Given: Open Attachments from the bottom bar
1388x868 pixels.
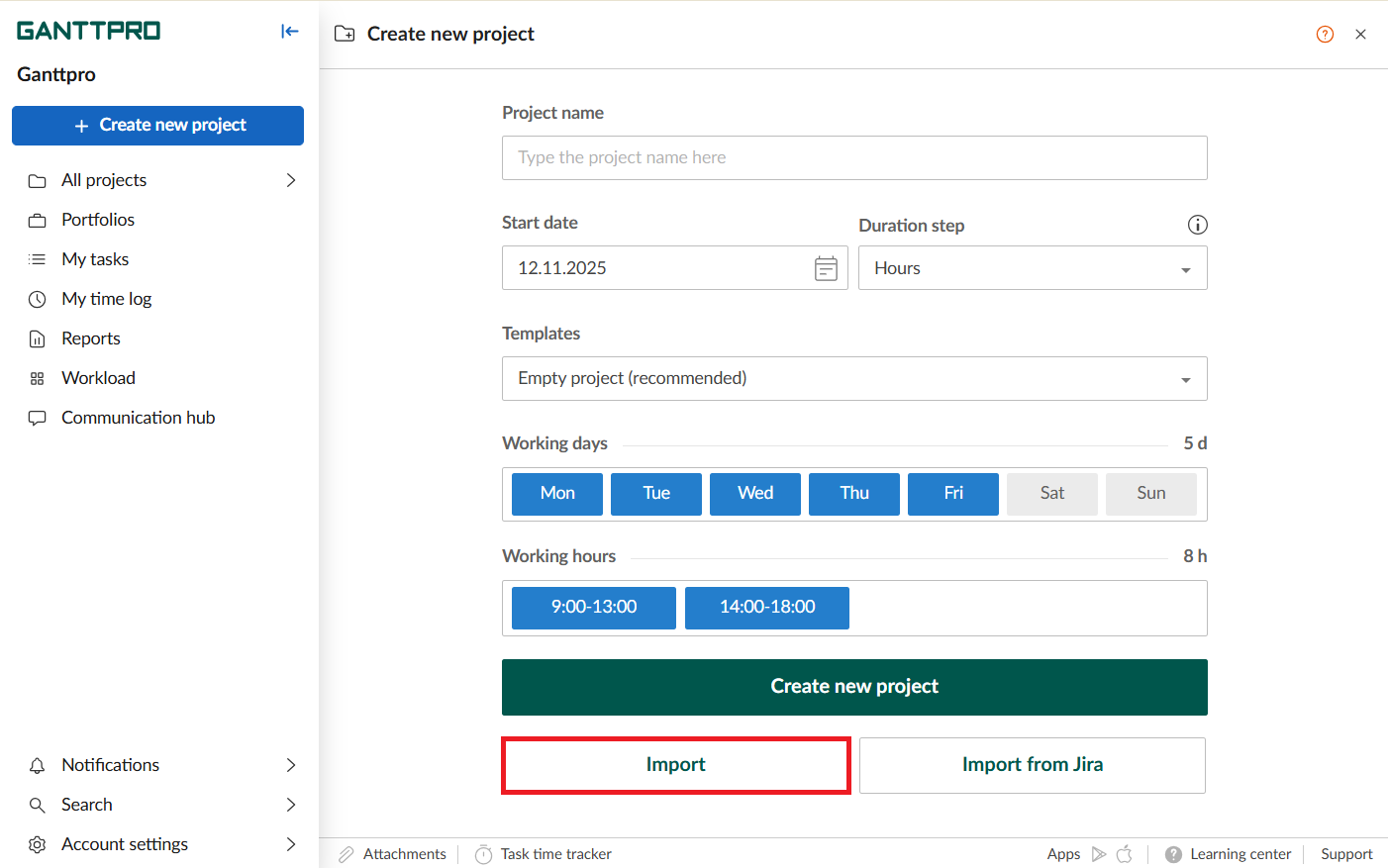Looking at the screenshot, I should (x=392, y=854).
